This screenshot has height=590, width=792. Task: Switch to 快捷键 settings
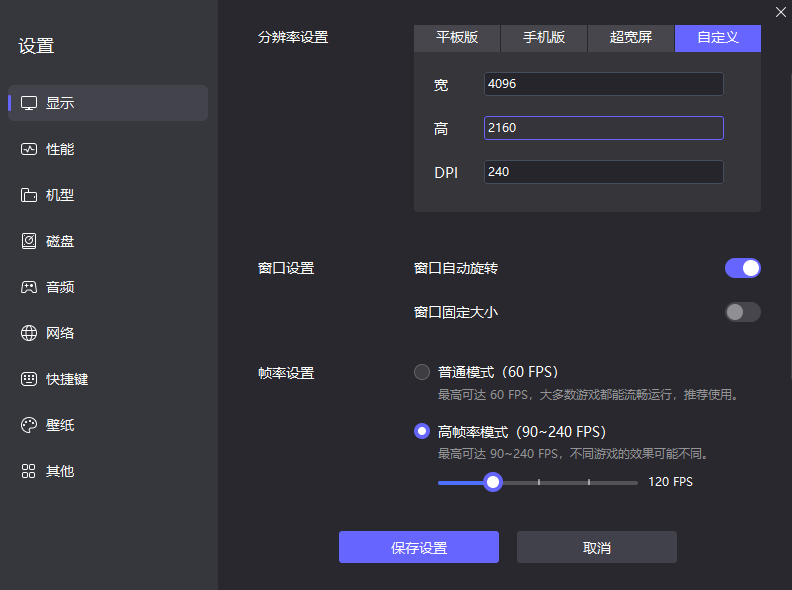[x=108, y=379]
